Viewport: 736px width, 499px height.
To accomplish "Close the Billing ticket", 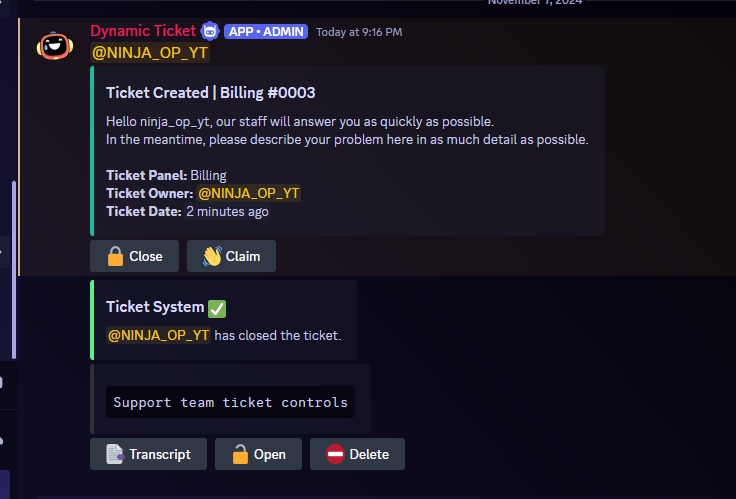I will tap(134, 256).
